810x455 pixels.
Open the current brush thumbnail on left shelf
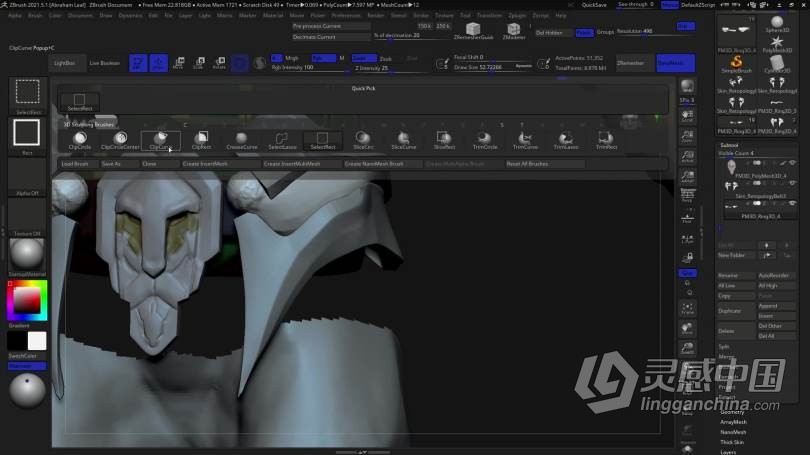pyautogui.click(x=28, y=95)
